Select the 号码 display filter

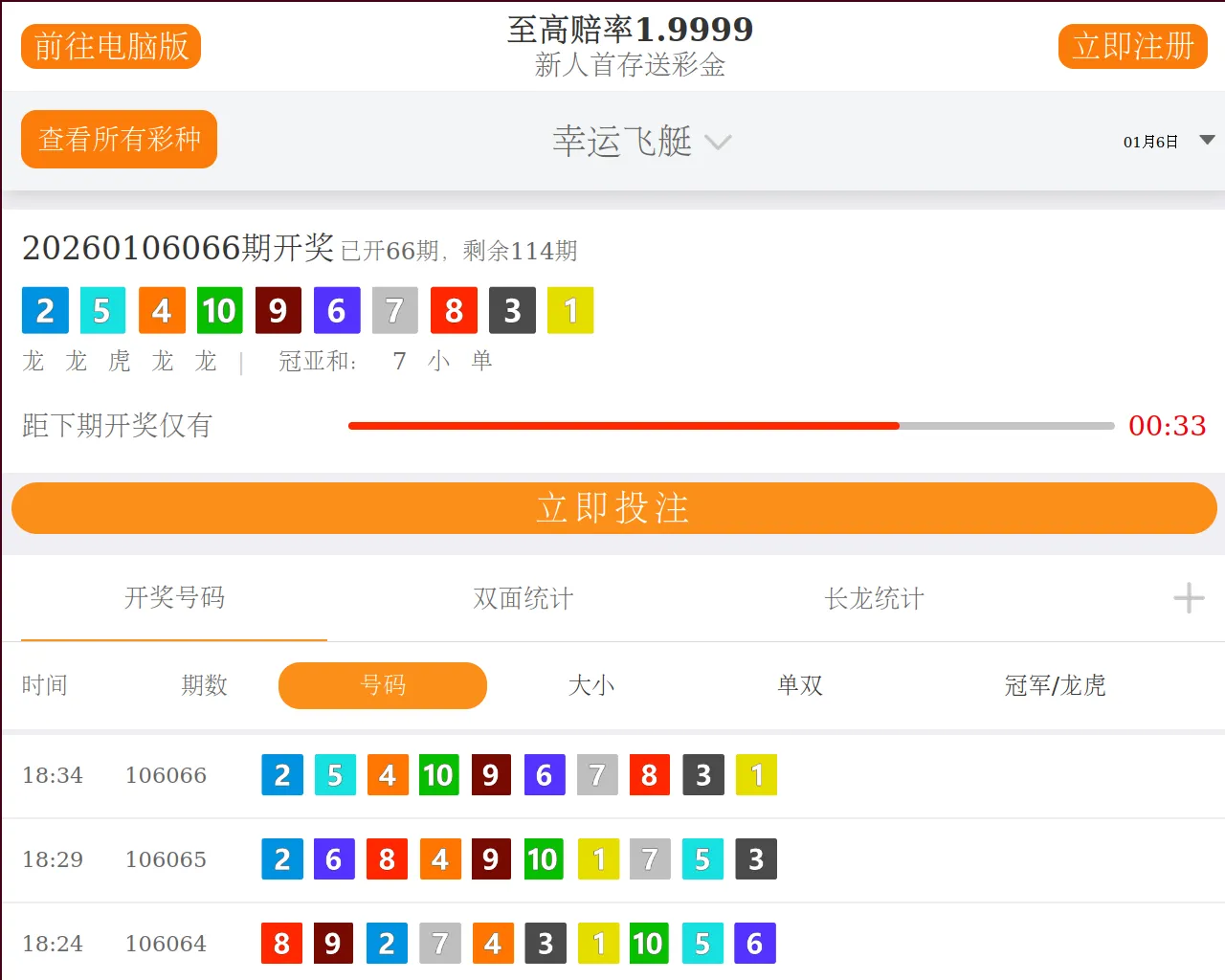tap(383, 685)
